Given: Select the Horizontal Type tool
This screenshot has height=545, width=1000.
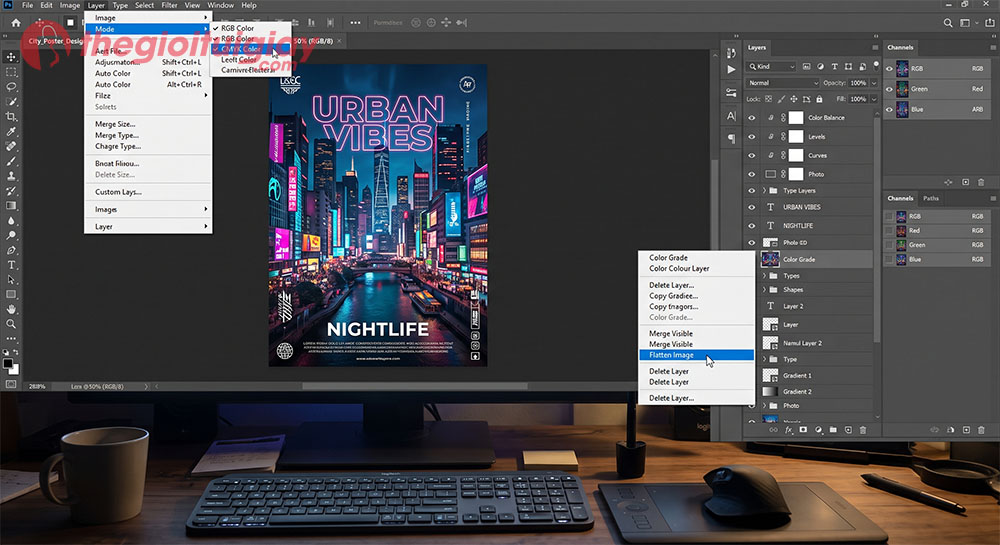Looking at the screenshot, I should (x=11, y=265).
